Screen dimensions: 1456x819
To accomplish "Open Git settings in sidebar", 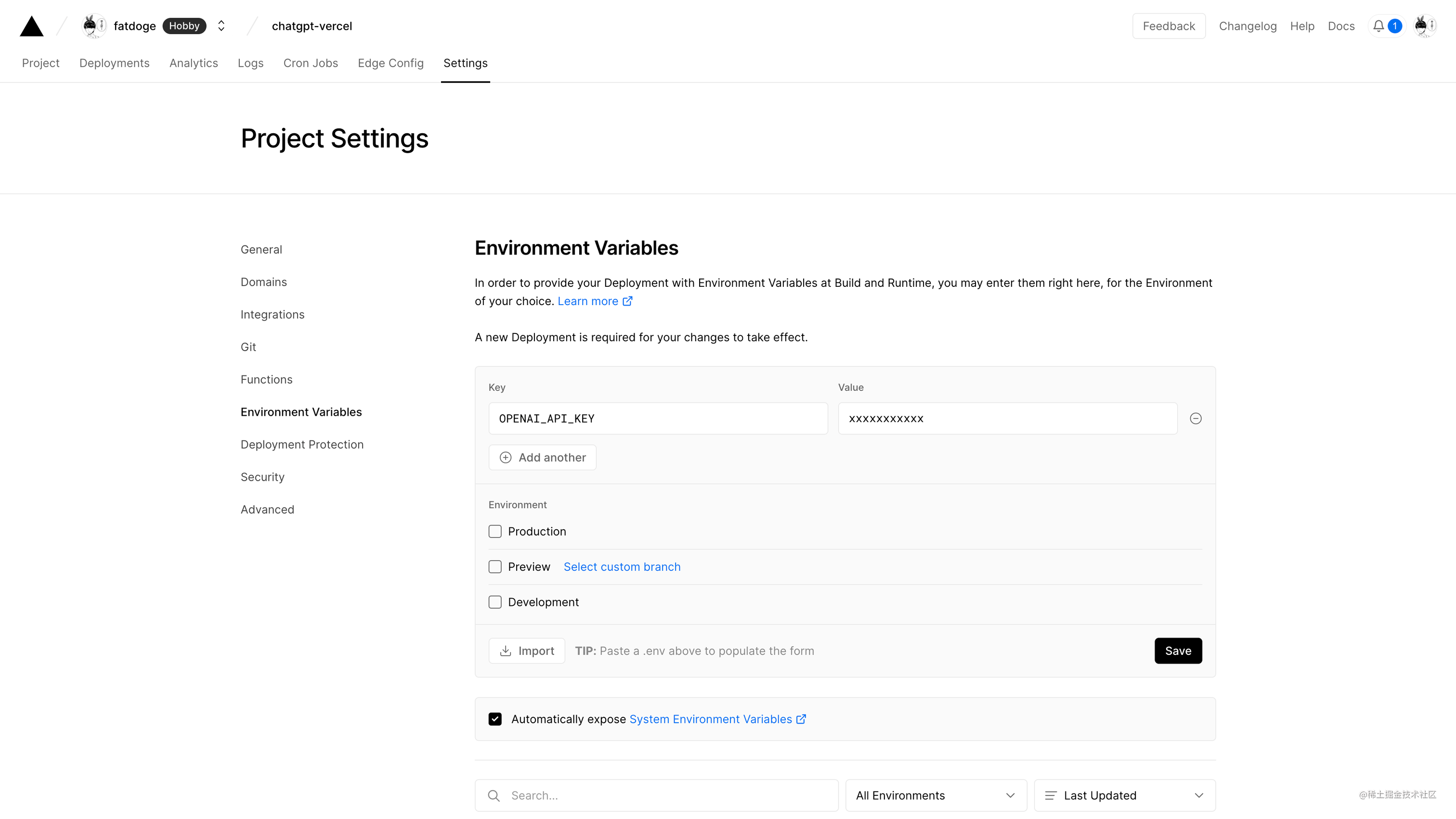I will click(x=248, y=347).
